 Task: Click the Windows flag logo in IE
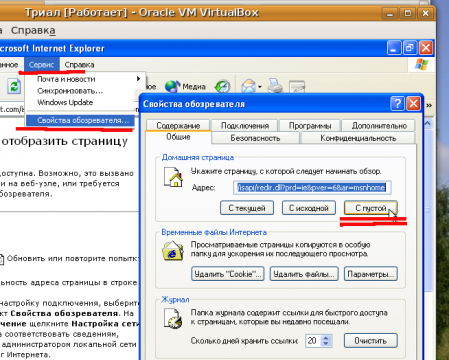click(421, 64)
